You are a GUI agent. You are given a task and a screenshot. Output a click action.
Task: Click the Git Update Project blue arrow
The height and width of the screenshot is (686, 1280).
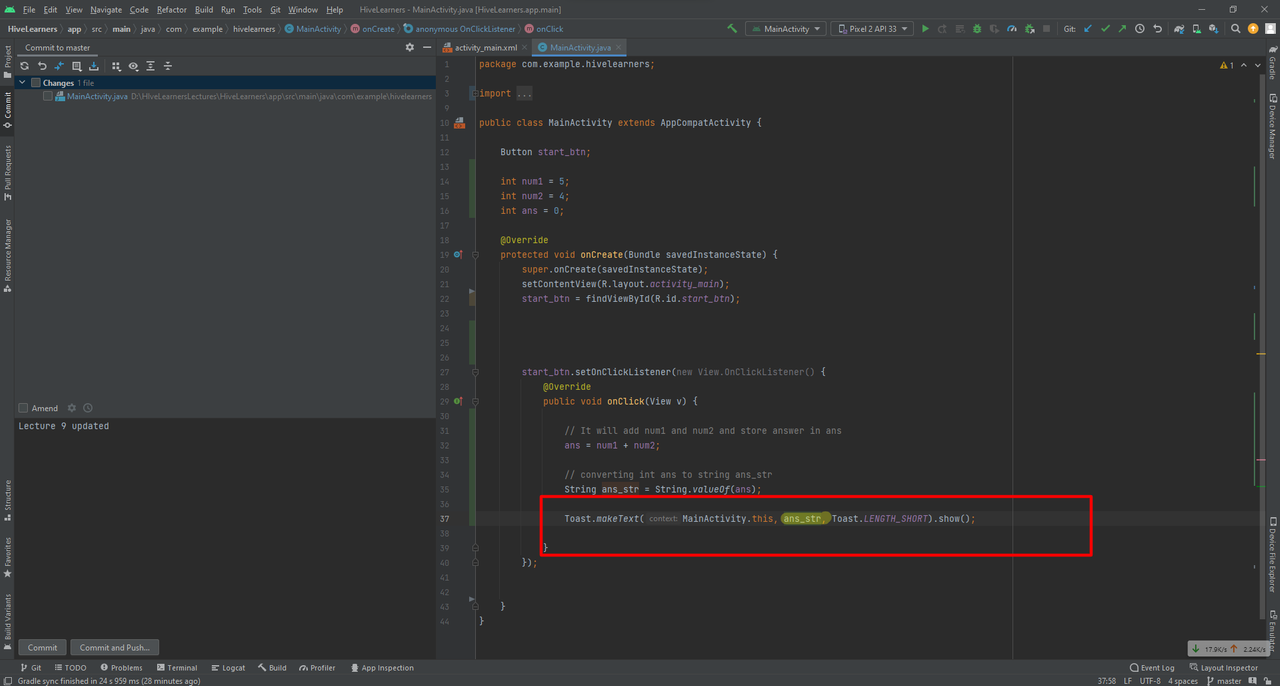(1088, 29)
